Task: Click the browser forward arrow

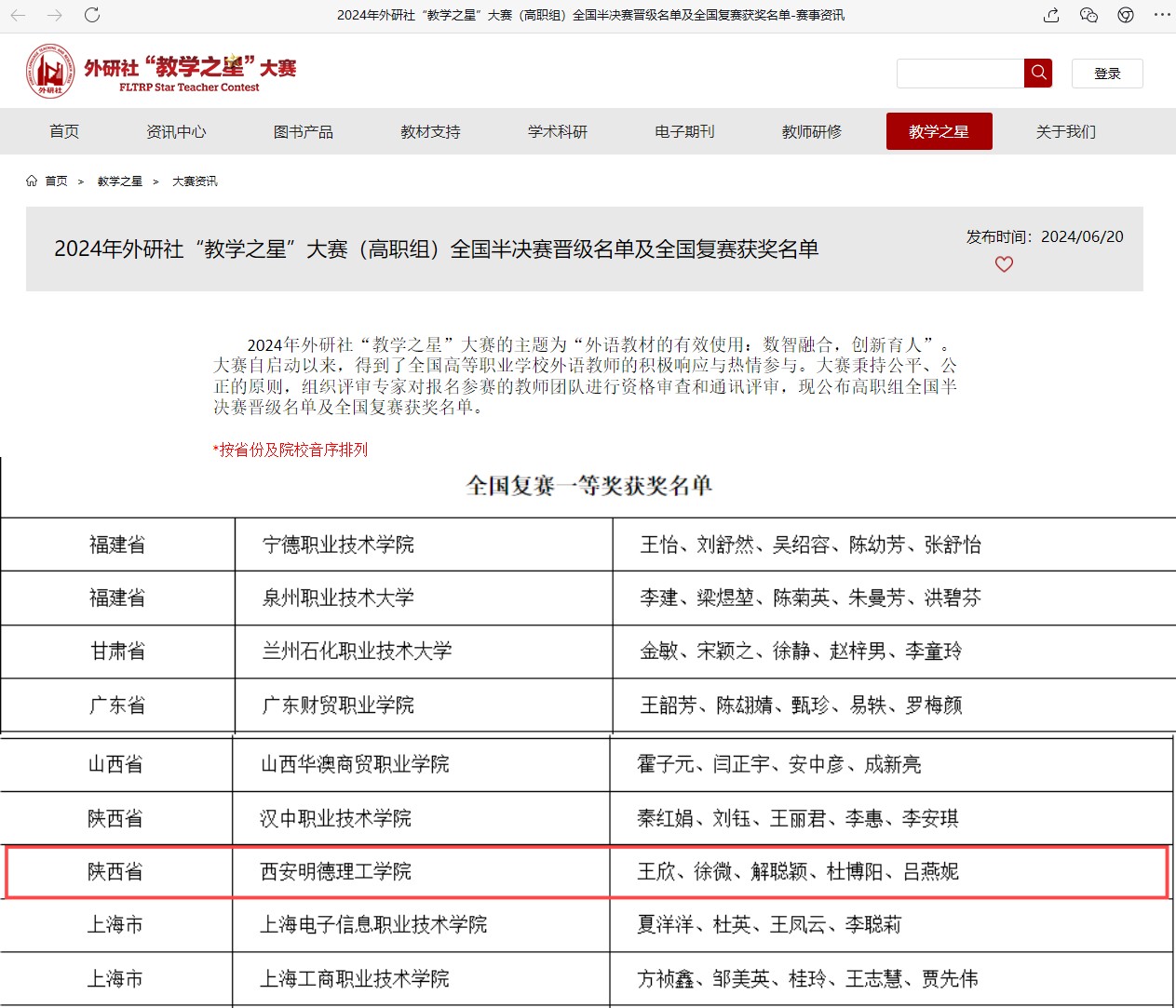Action: click(55, 15)
